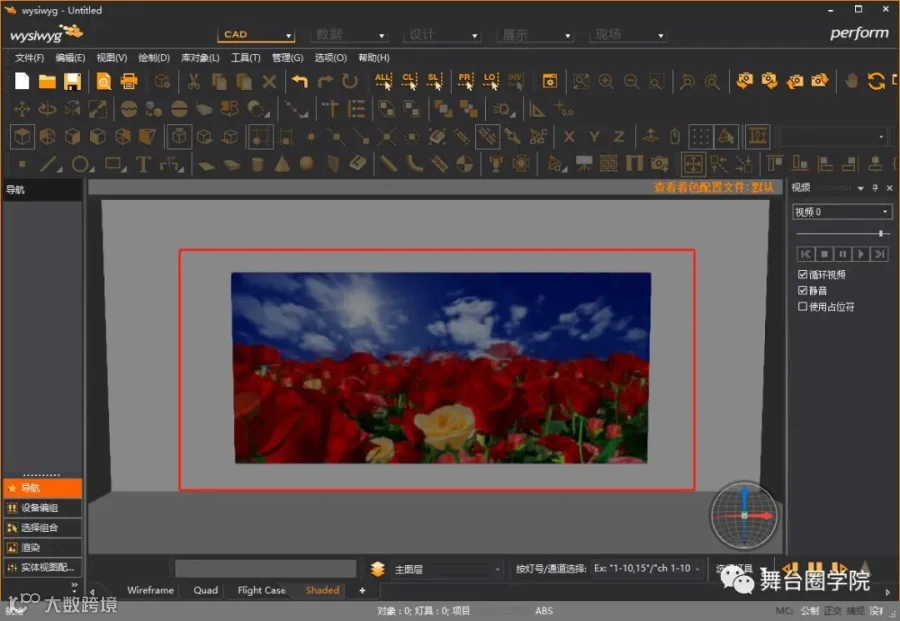900x621 pixels.
Task: Uncheck the 循环视频 checkbox
Action: point(802,274)
